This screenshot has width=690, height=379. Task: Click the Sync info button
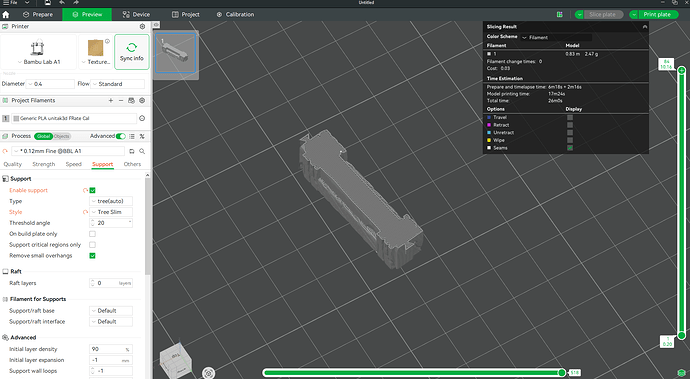point(132,52)
